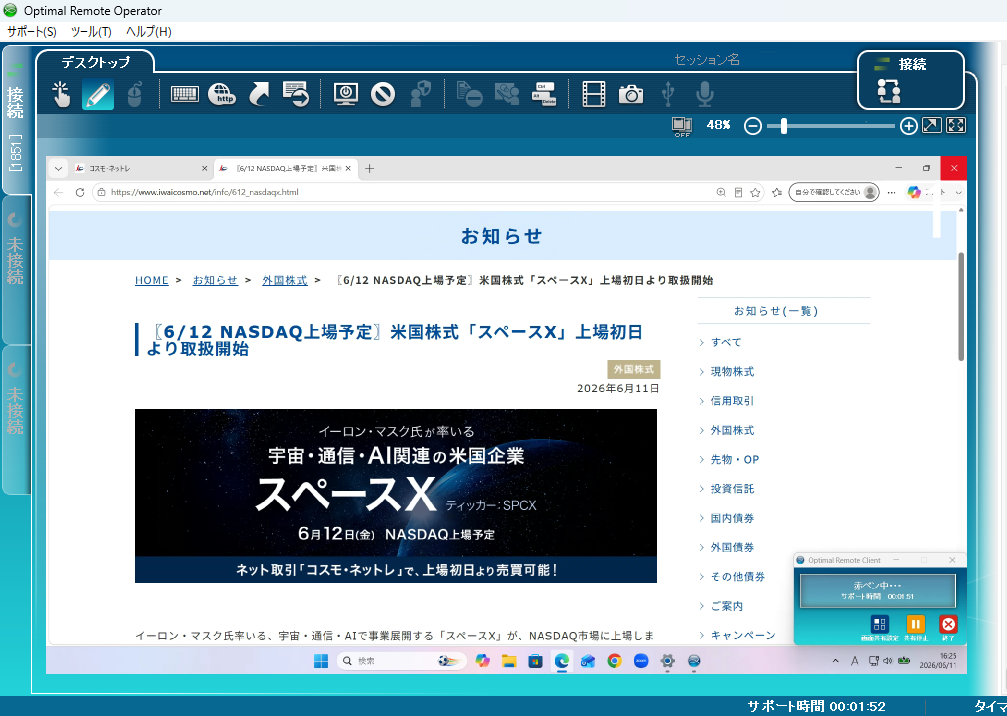Screen dimensions: 1007x716
Task: Open the ツール(T) menu
Action: (x=91, y=31)
